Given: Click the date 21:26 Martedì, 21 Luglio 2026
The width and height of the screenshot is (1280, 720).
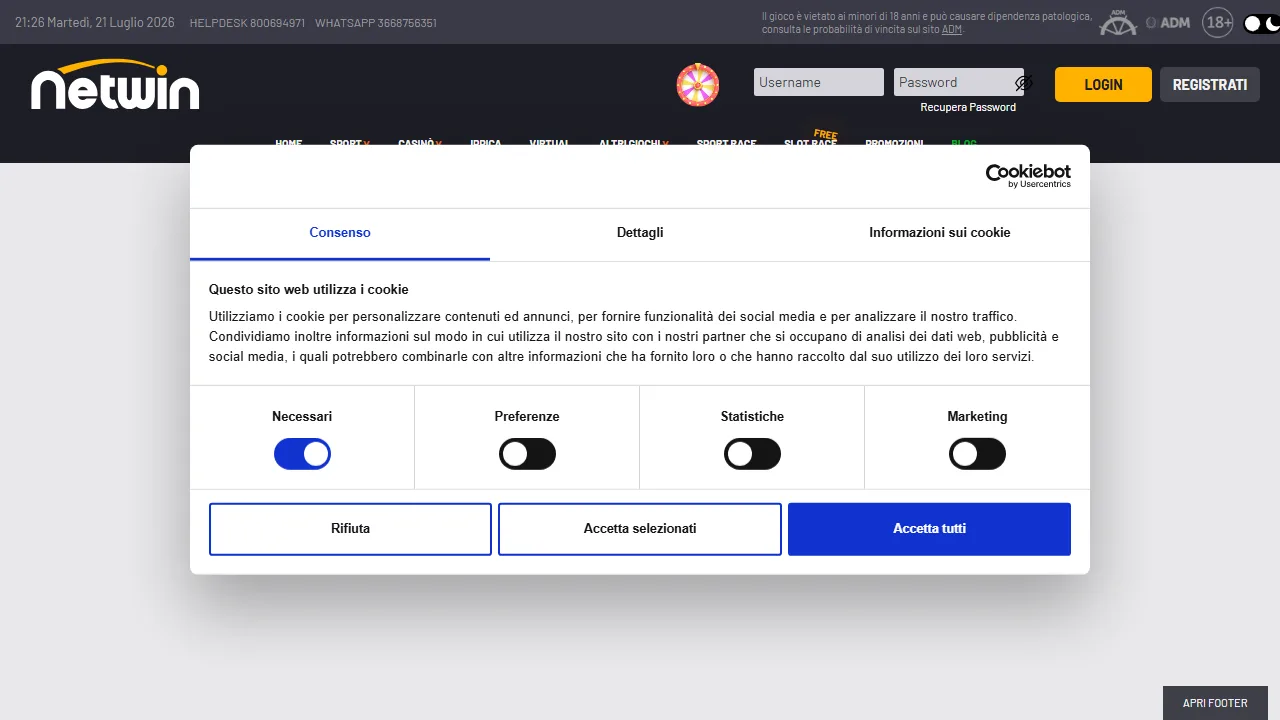Looking at the screenshot, I should (x=95, y=22).
